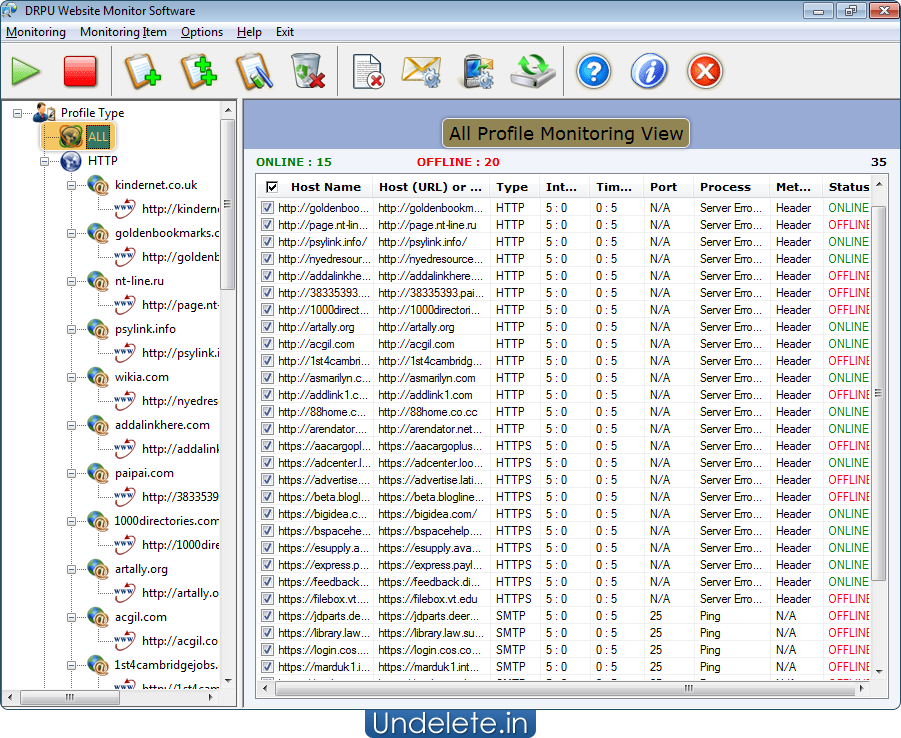This screenshot has width=901, height=738.
Task: Click the table scroll-down arrow
Action: point(879,671)
